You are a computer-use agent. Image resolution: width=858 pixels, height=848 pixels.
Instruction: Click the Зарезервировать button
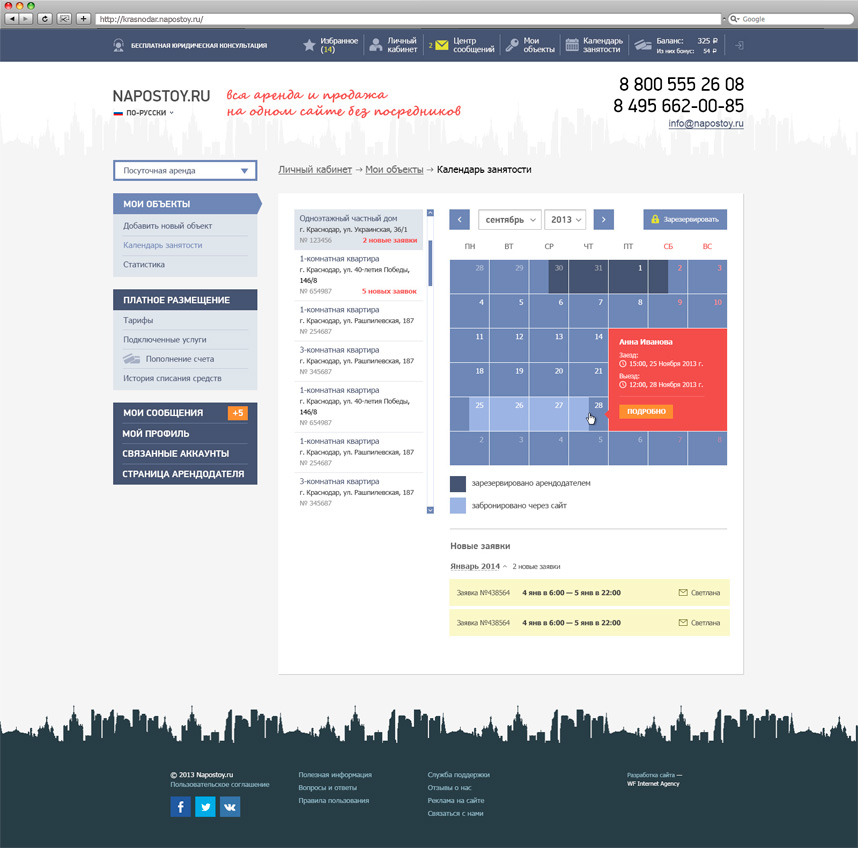(x=685, y=219)
